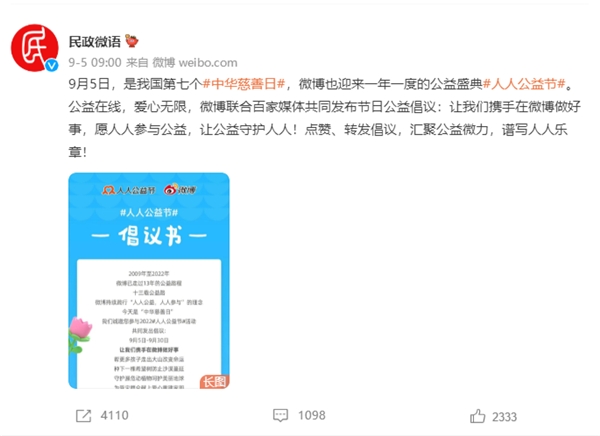
Task: Open the #人人公益节# hashtag in post text
Action: (x=524, y=83)
